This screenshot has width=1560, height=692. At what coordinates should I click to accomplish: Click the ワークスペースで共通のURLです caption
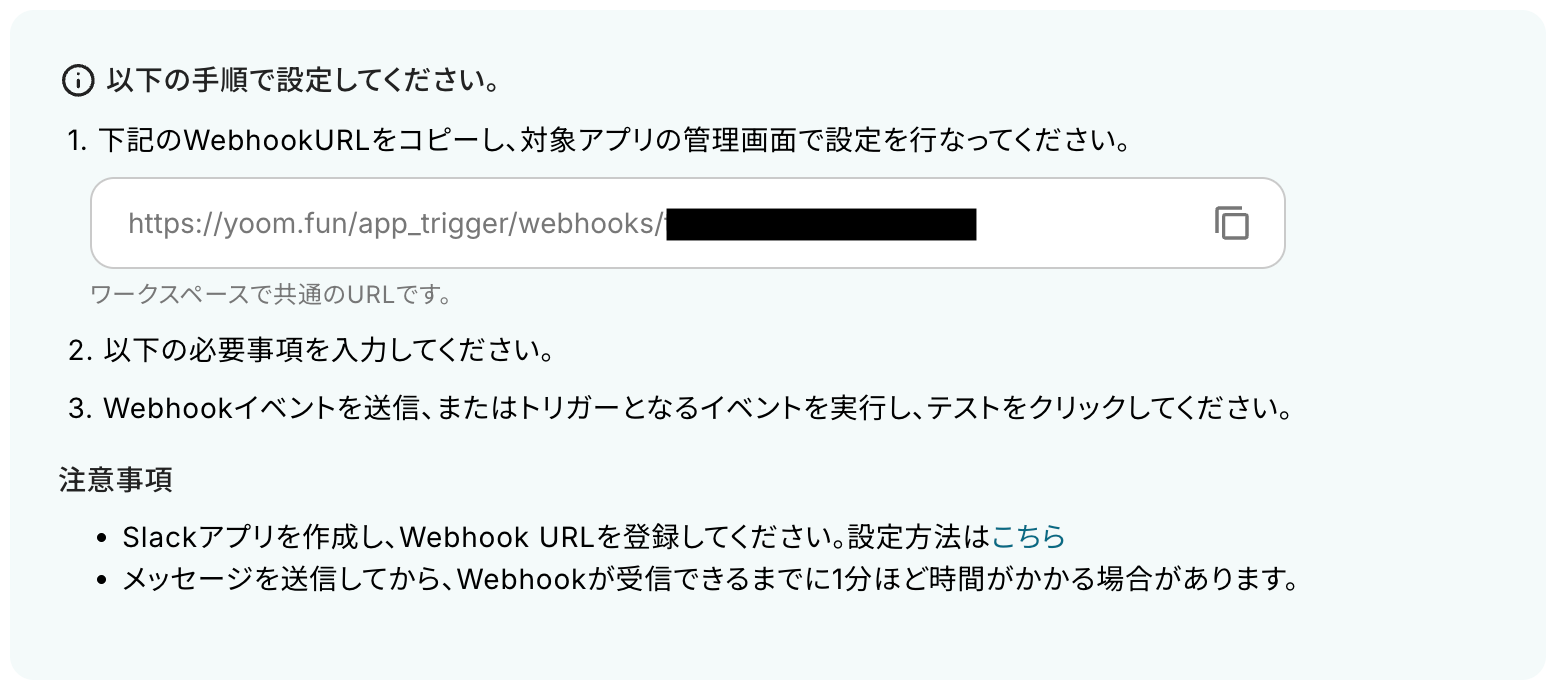click(271, 295)
